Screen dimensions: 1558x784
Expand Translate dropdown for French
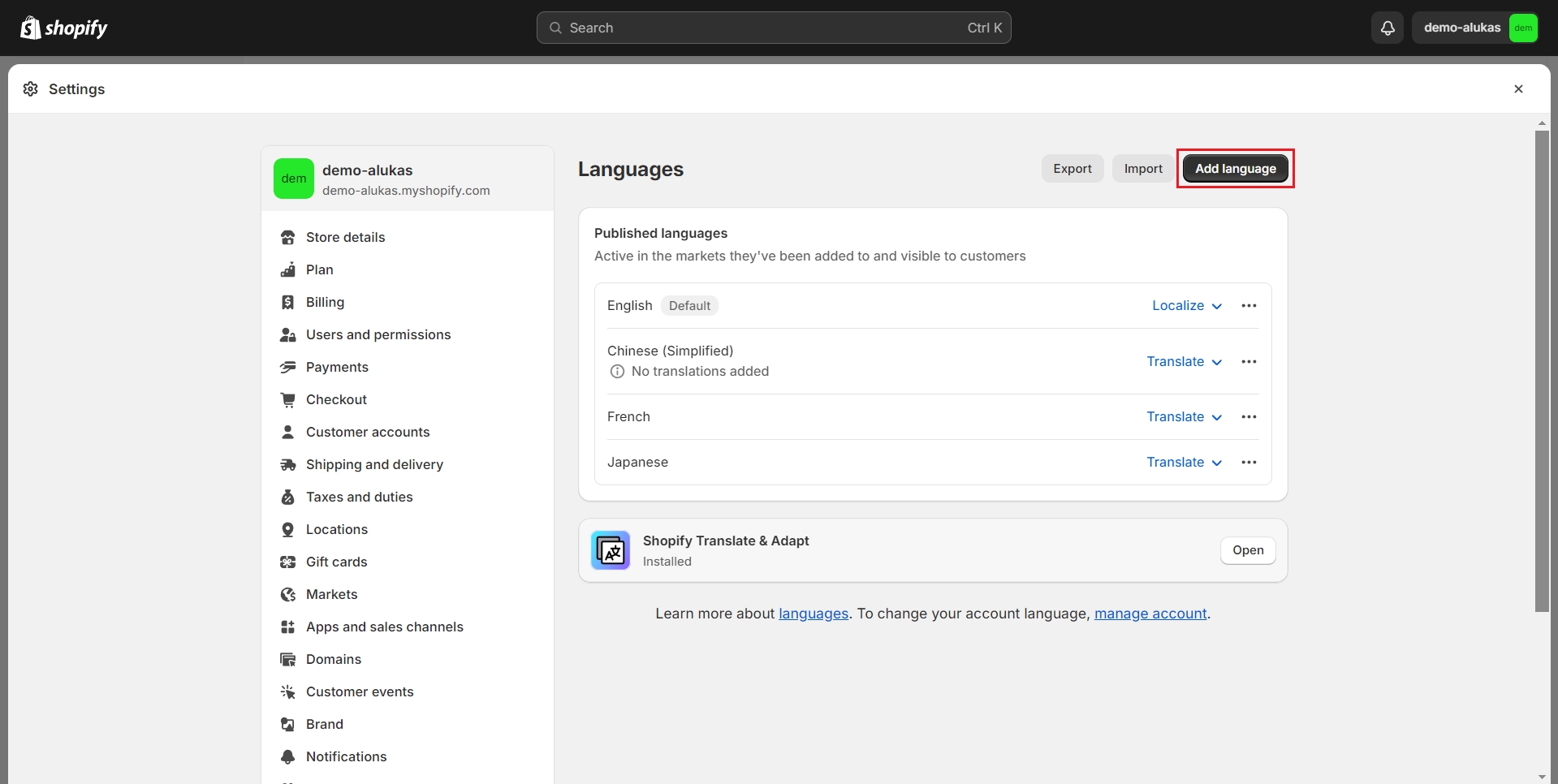click(1184, 417)
